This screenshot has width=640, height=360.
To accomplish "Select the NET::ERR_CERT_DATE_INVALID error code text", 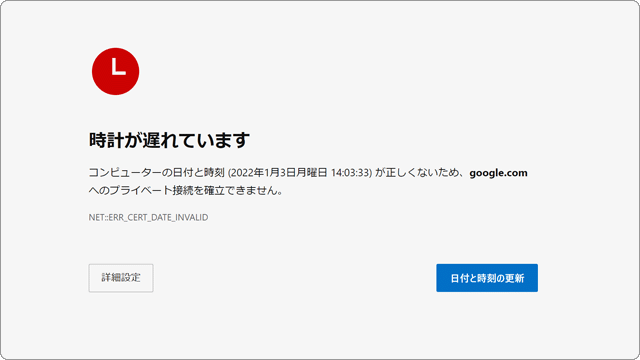I will 149,218.
